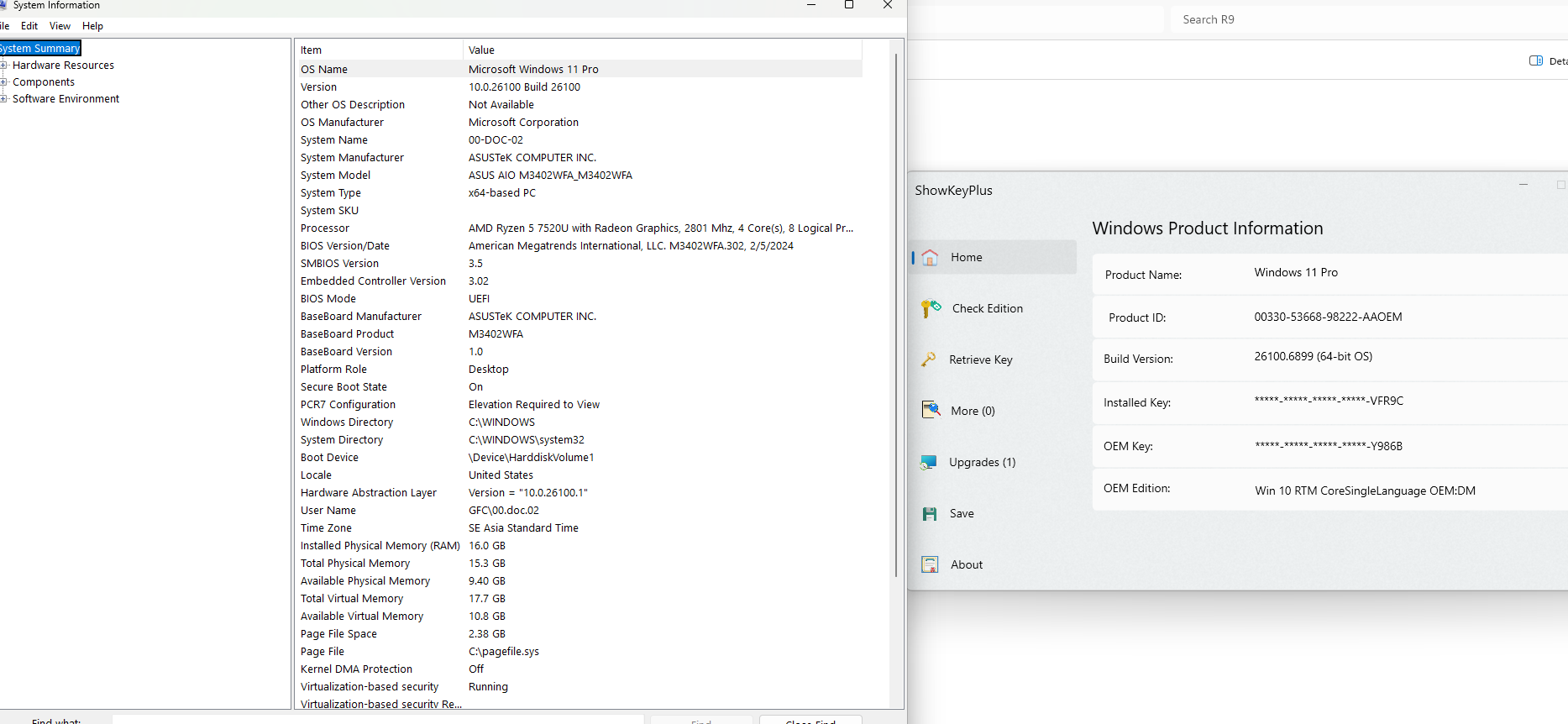Click the Upgrades (1) monitor icon
This screenshot has height=724, width=1568.
click(x=929, y=462)
